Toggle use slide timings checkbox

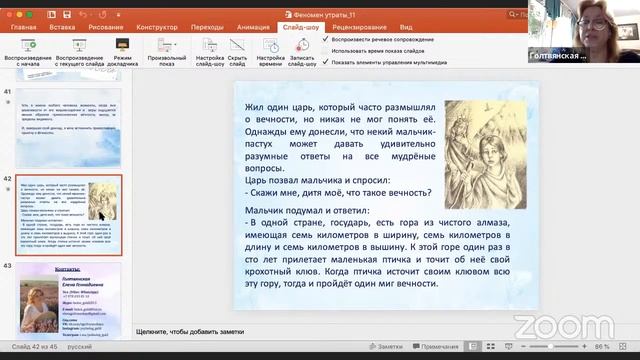click(x=325, y=51)
